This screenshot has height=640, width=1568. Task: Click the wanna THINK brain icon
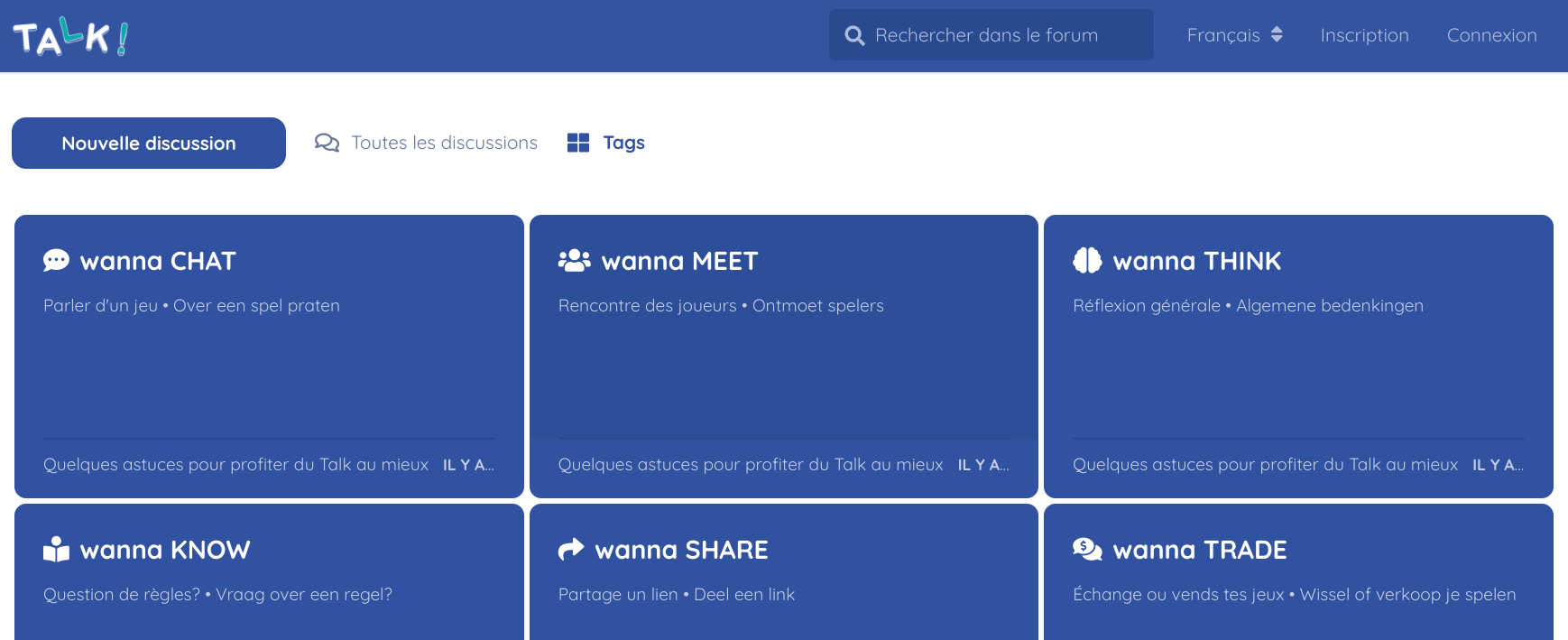click(1087, 261)
